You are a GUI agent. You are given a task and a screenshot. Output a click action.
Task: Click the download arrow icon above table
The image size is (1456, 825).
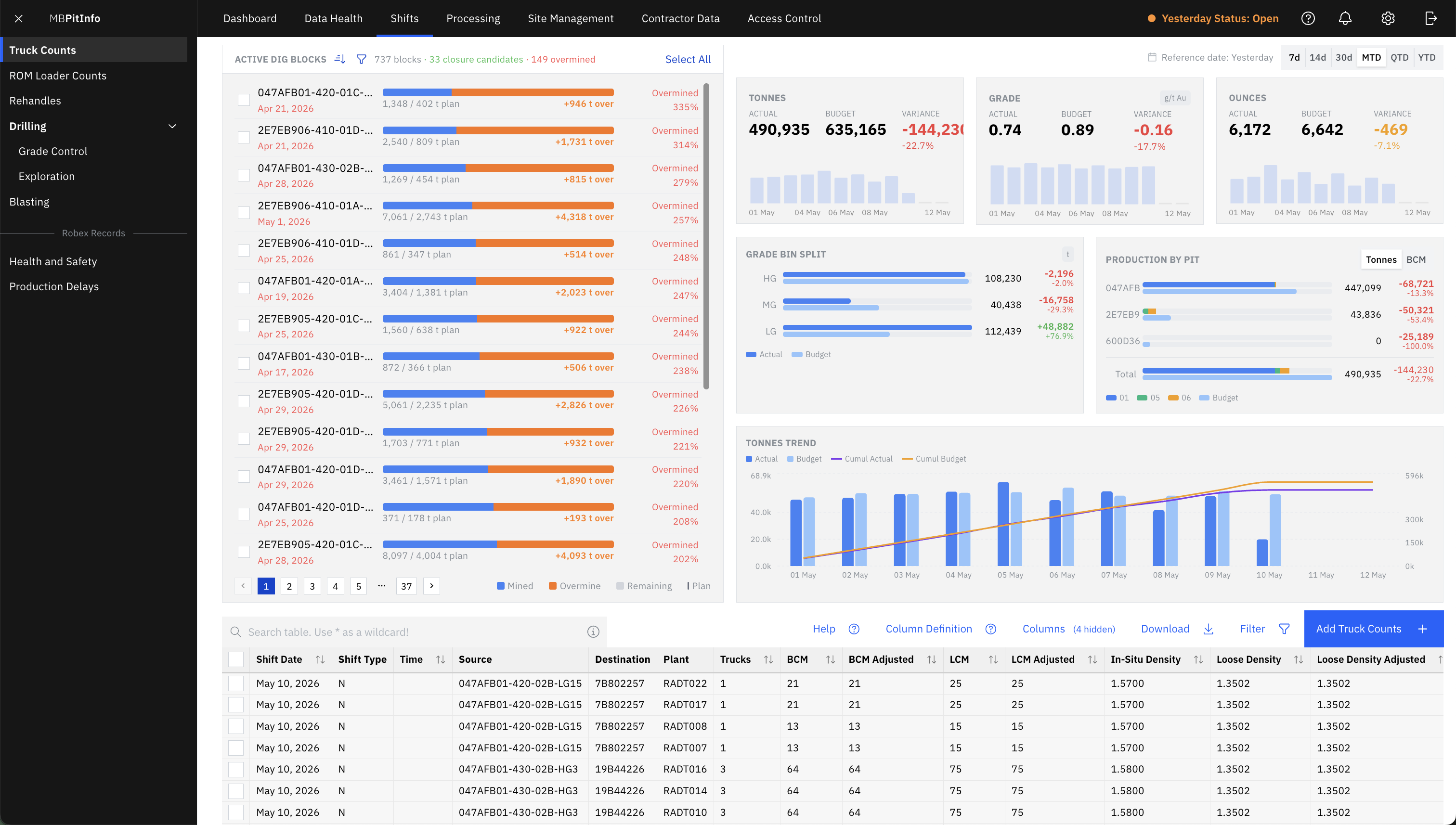click(1209, 629)
